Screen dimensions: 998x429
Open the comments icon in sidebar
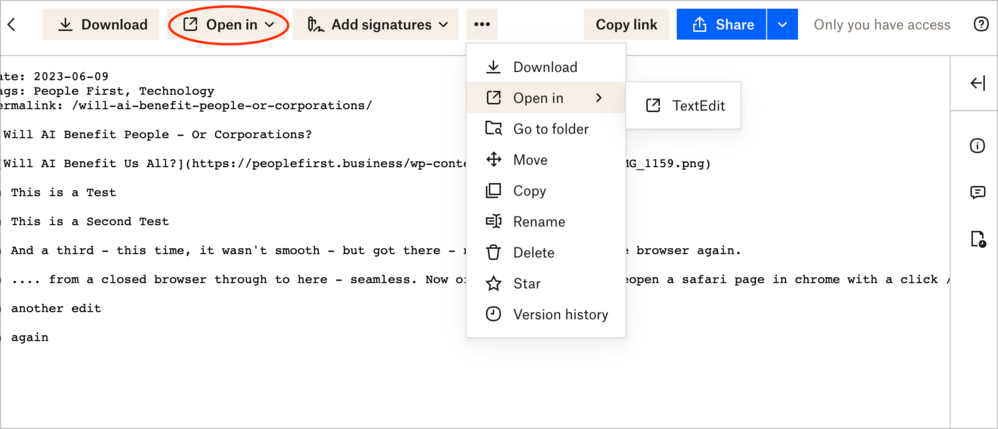tap(978, 193)
